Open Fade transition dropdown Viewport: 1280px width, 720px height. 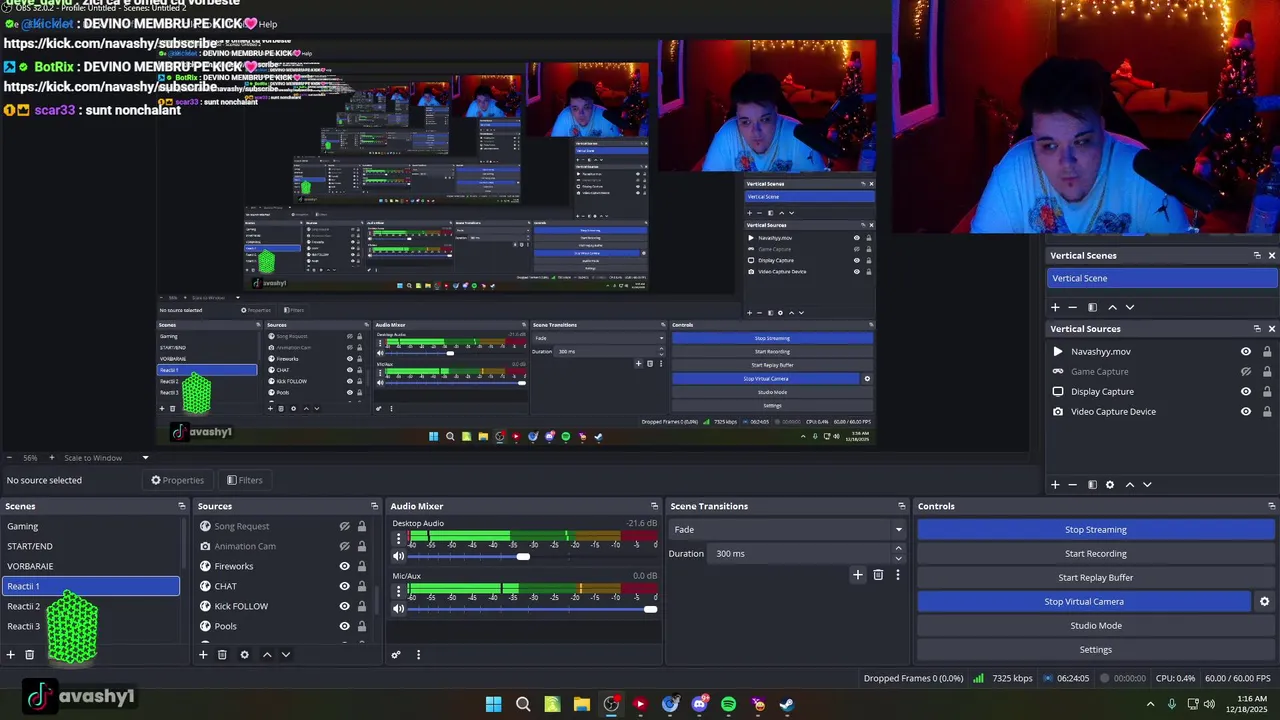tap(788, 530)
